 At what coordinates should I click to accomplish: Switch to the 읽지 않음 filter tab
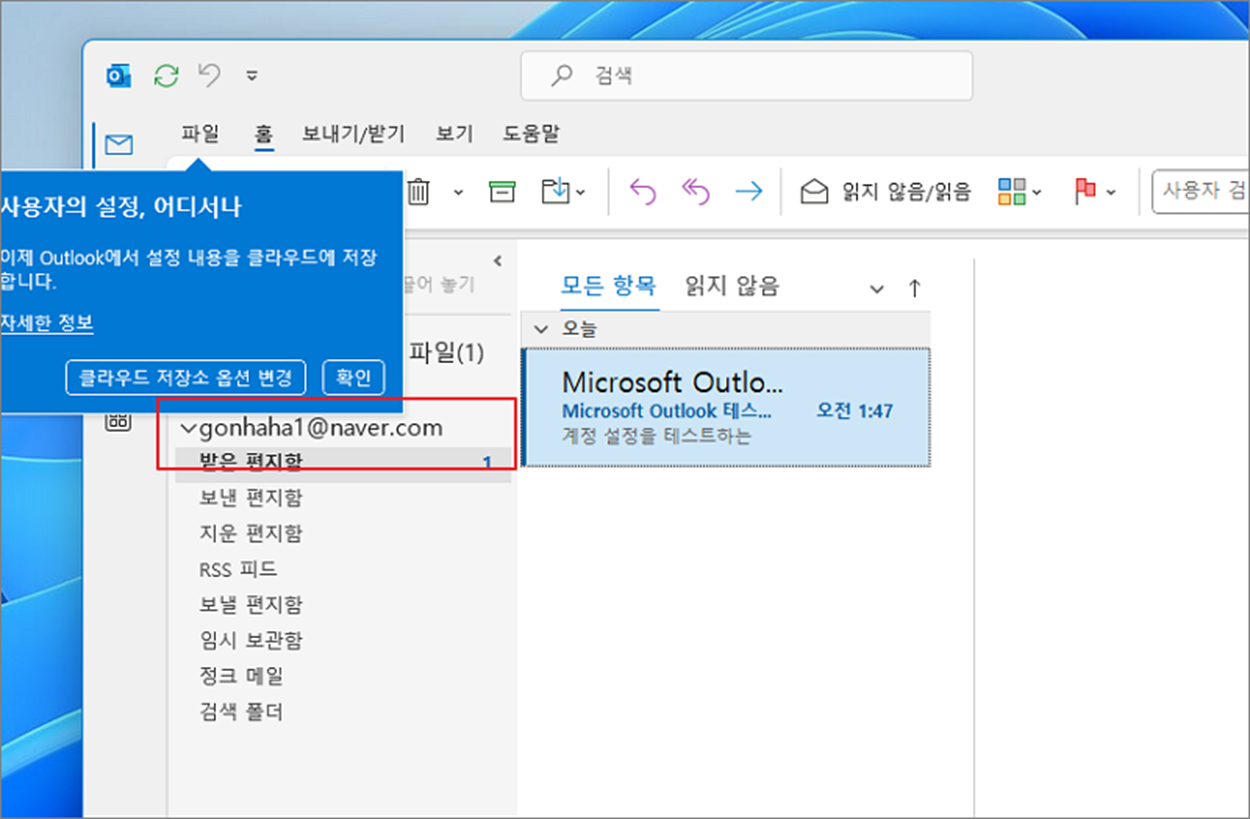732,286
